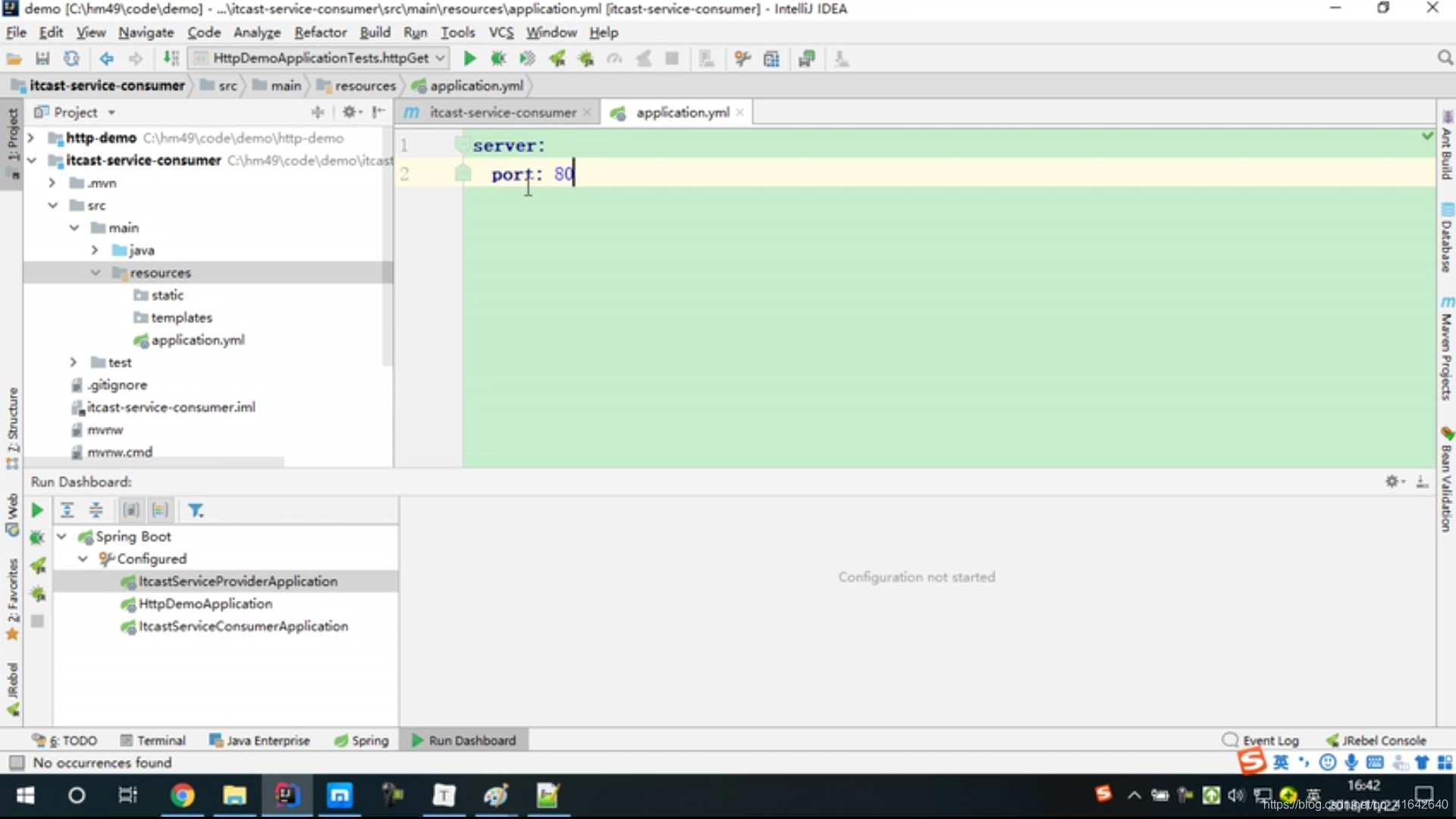
Task: Click the Open folder toolbar icon
Action: click(14, 58)
